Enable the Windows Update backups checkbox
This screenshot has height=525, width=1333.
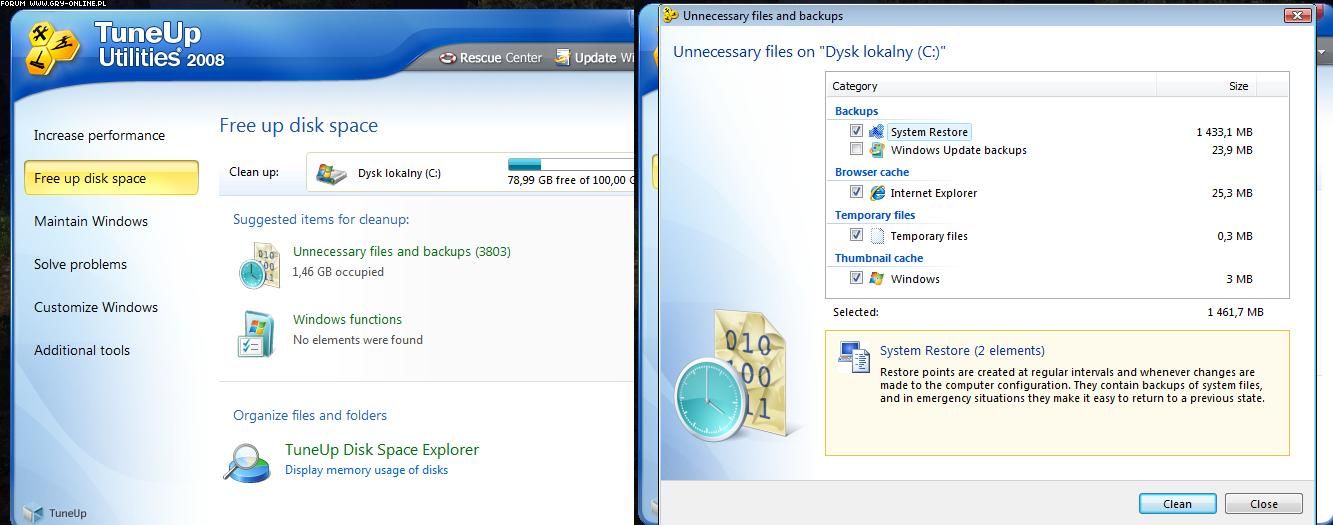point(856,150)
